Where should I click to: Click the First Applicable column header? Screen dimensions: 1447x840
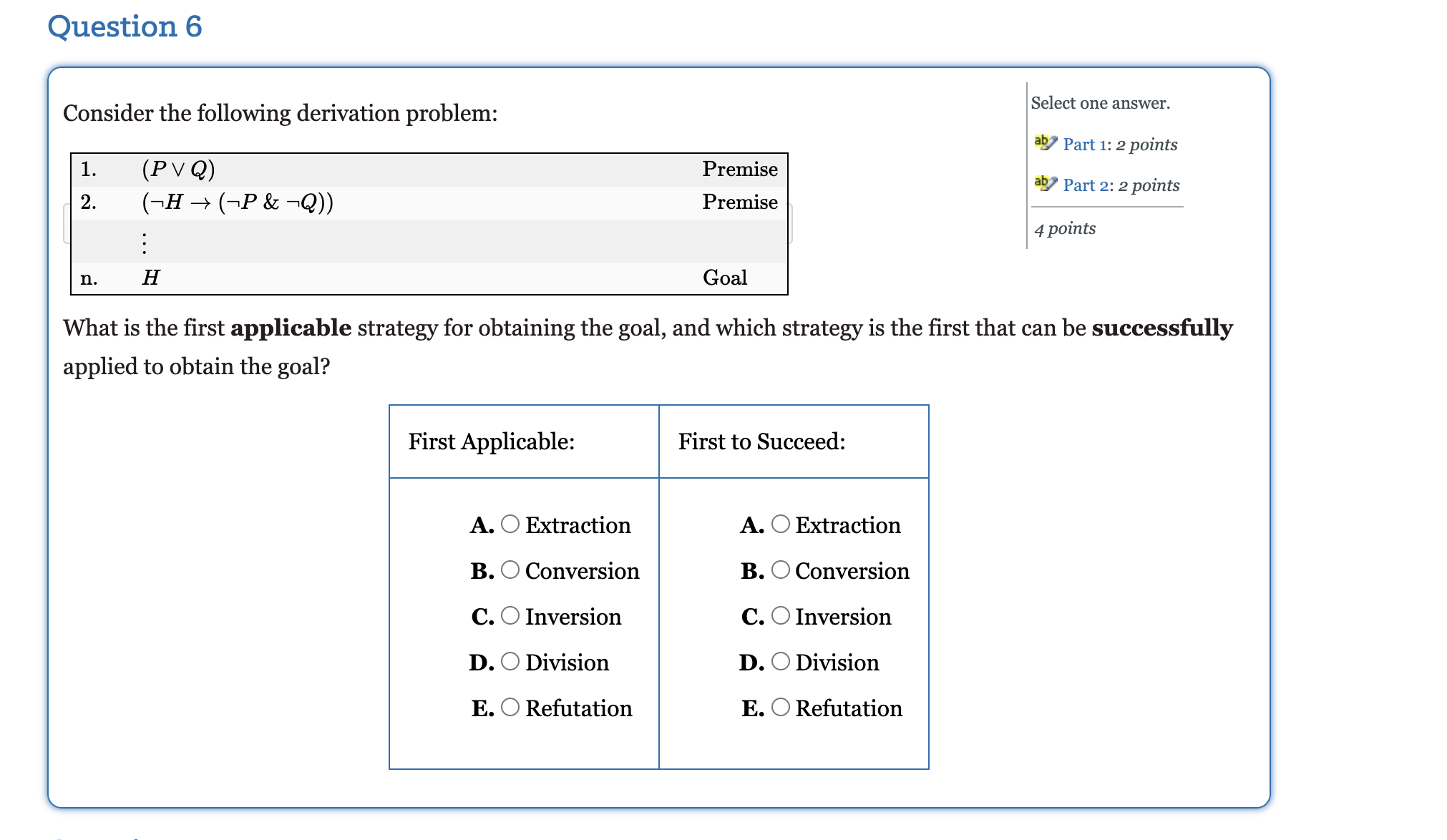[492, 441]
